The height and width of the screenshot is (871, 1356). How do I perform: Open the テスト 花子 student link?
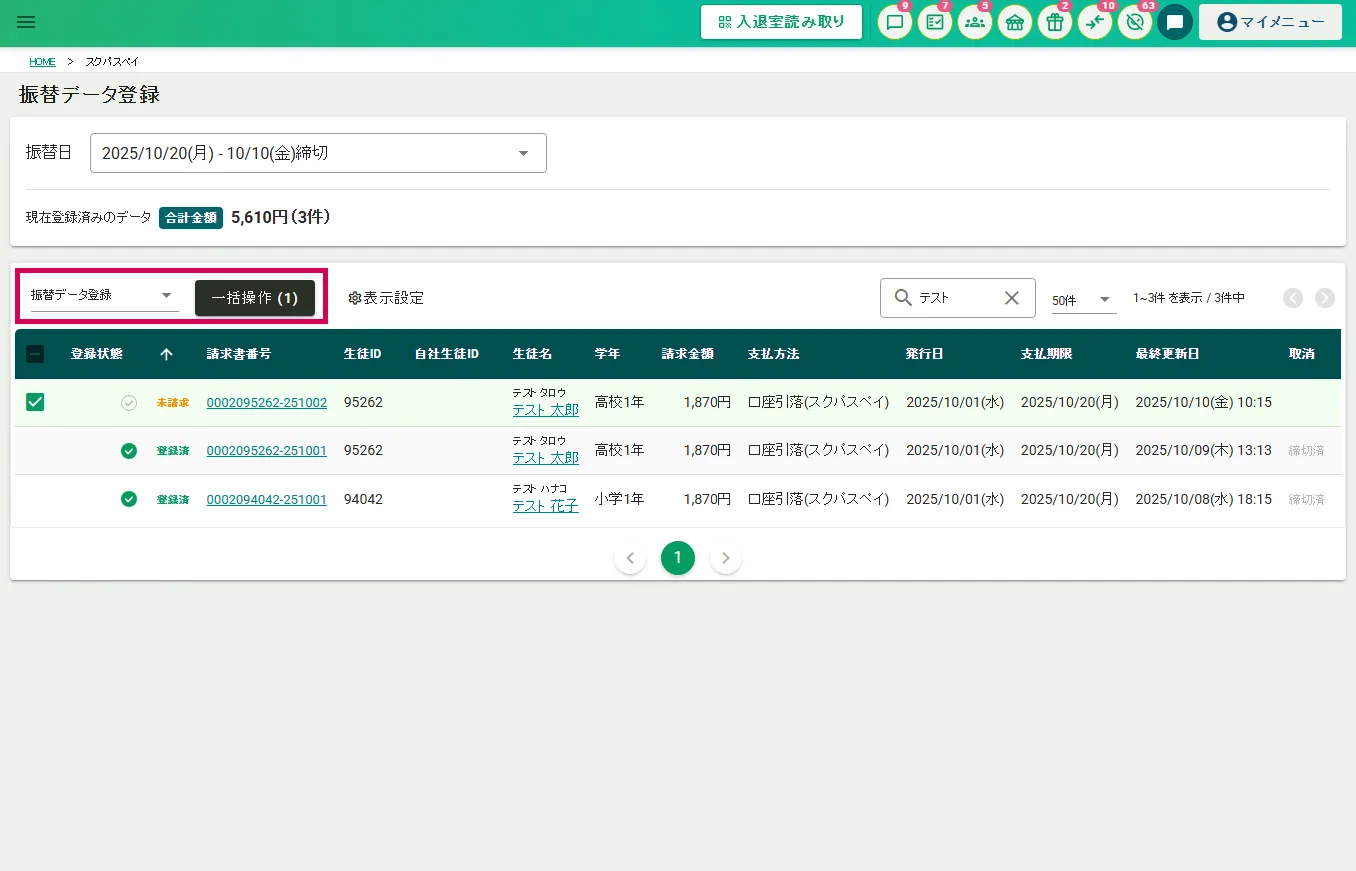click(545, 506)
